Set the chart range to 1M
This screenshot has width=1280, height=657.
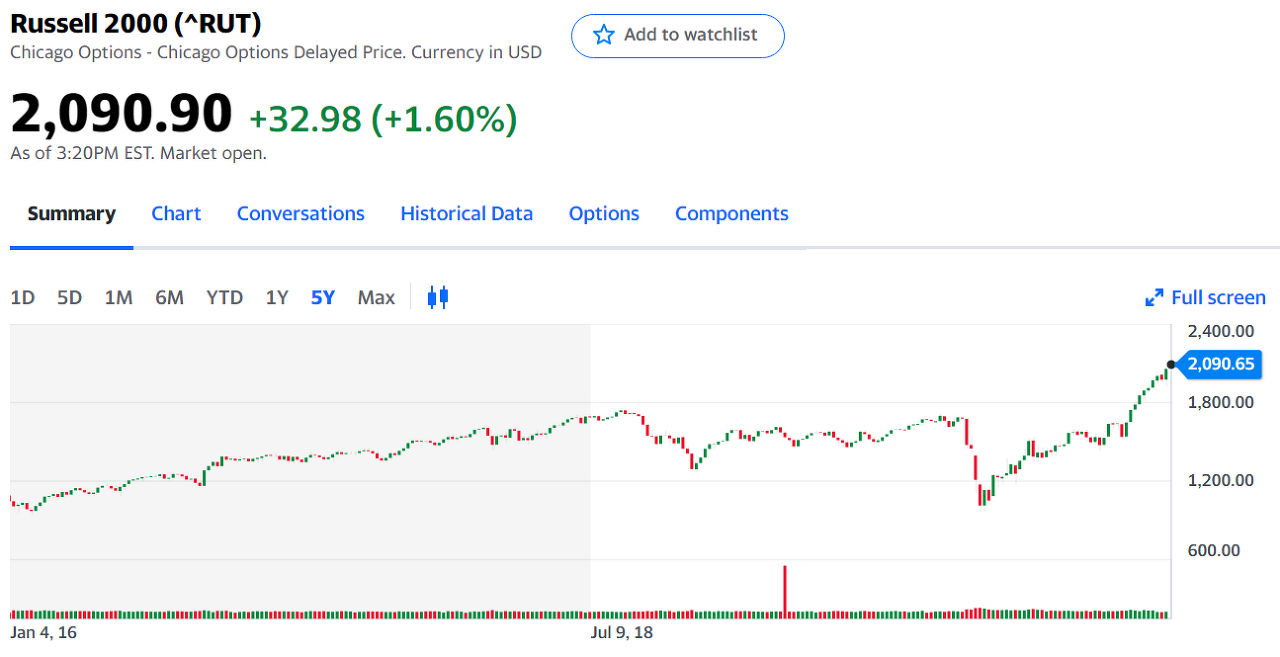click(119, 297)
